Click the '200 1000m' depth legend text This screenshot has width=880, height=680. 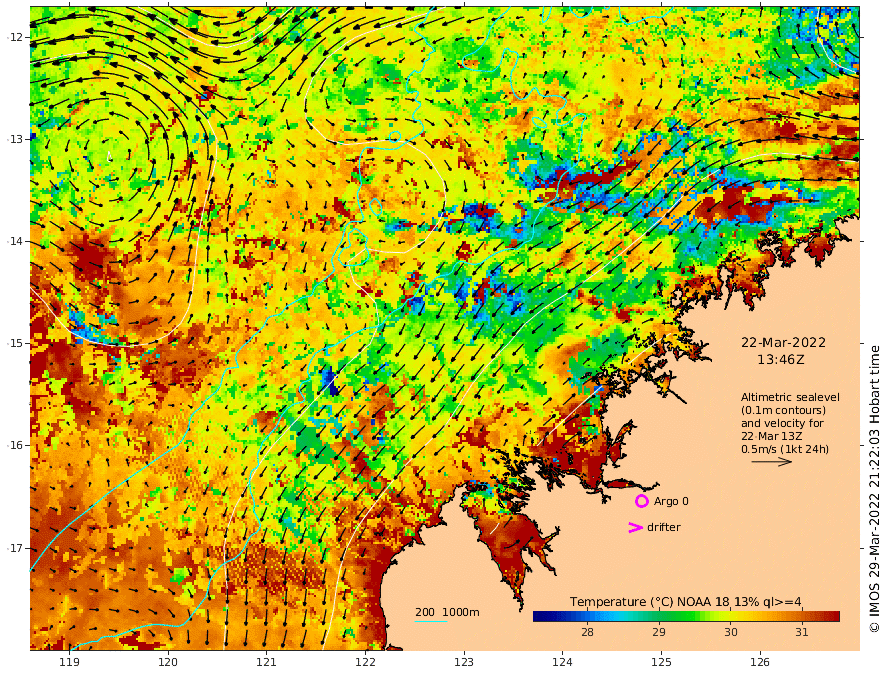click(447, 612)
